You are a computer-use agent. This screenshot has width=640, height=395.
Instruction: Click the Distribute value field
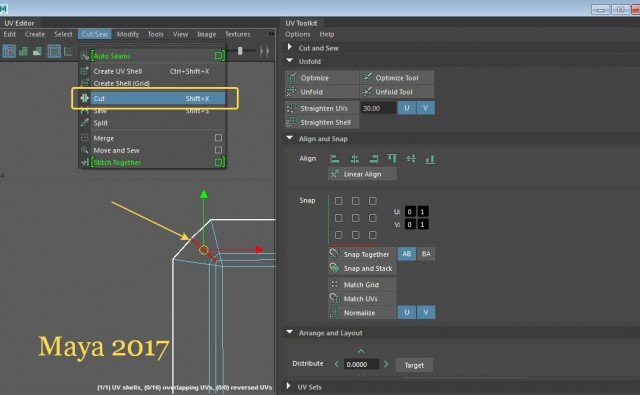[361, 364]
